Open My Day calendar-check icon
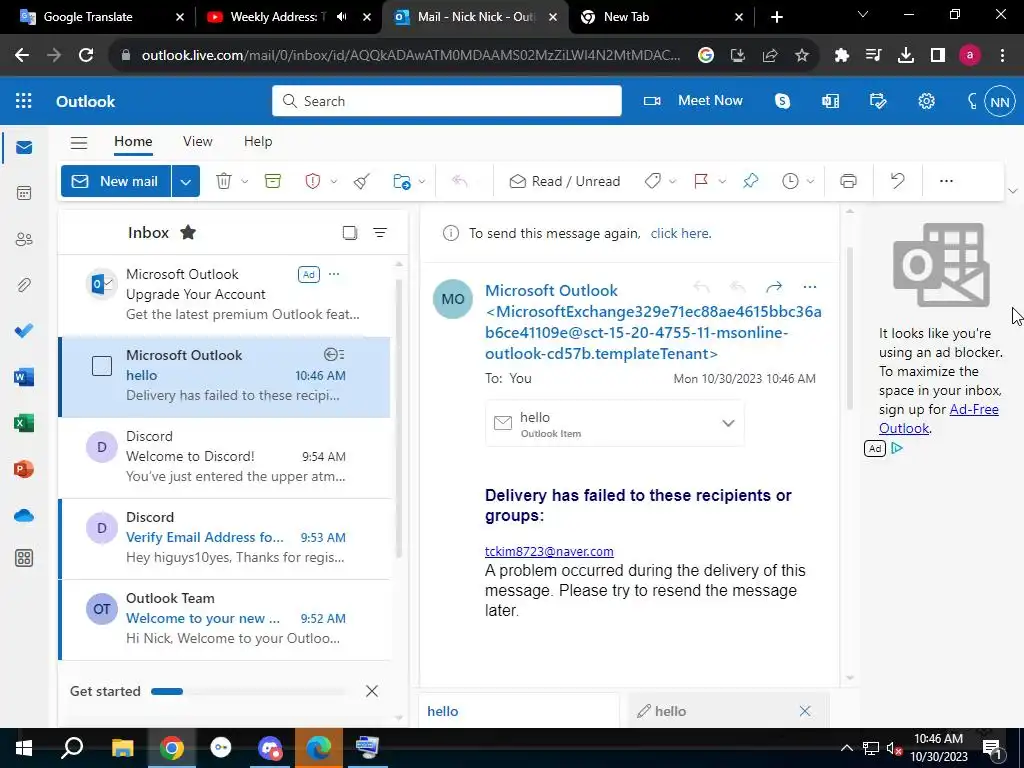The image size is (1024, 768). point(878,101)
